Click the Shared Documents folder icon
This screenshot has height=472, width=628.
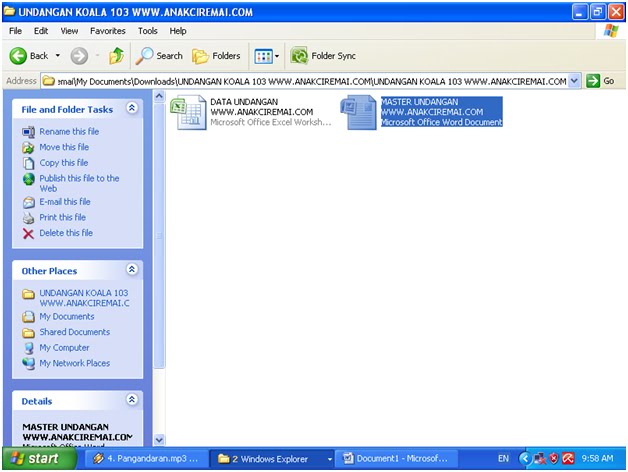click(28, 333)
